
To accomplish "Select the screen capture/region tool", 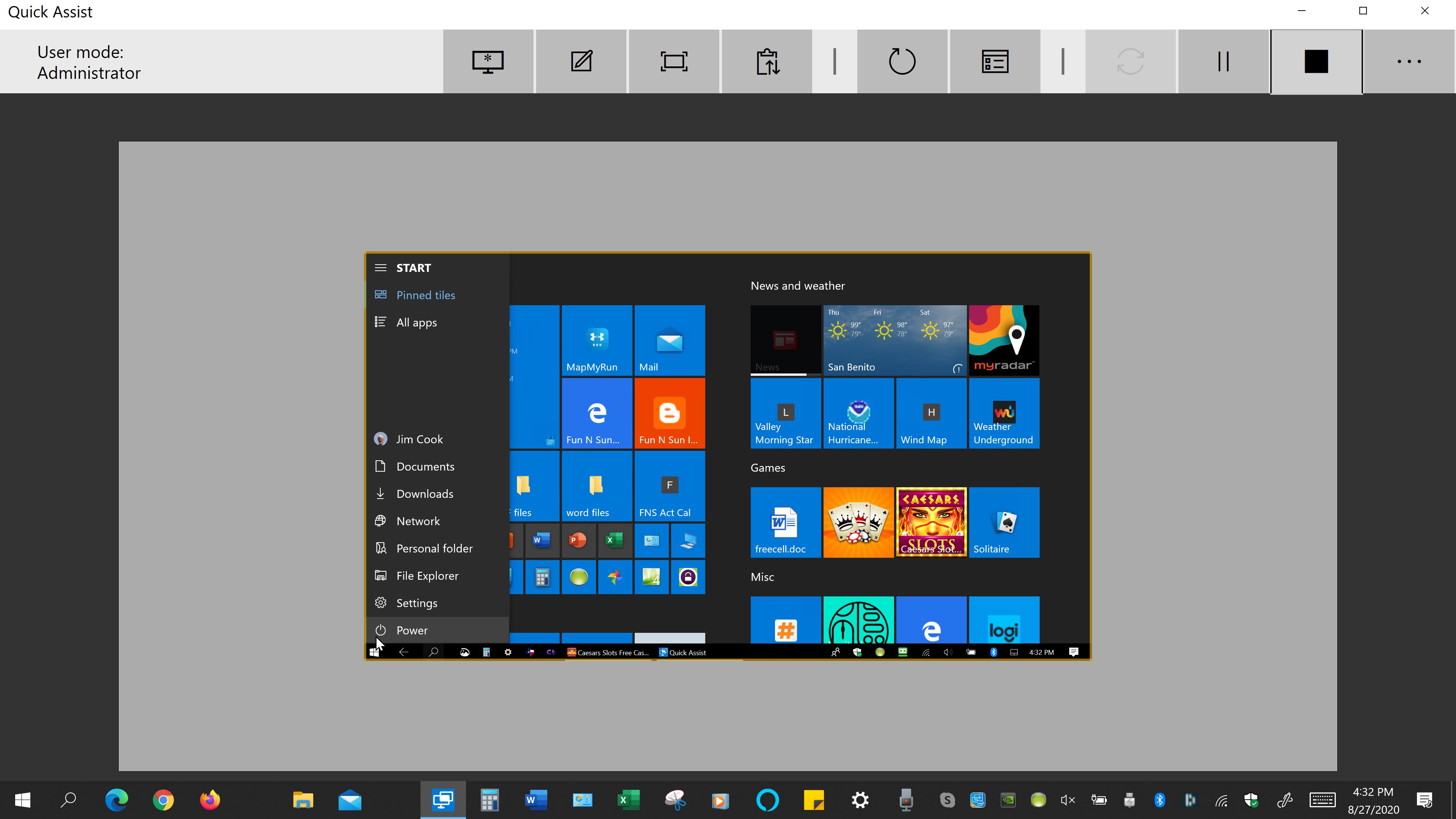I will point(675,61).
